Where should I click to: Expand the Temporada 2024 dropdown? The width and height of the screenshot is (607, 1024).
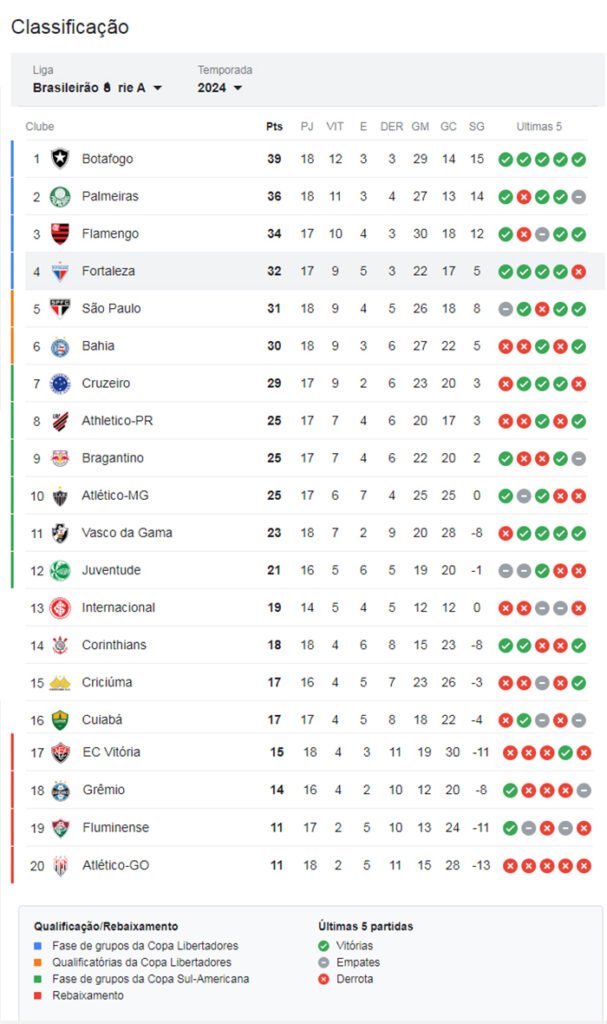(220, 88)
